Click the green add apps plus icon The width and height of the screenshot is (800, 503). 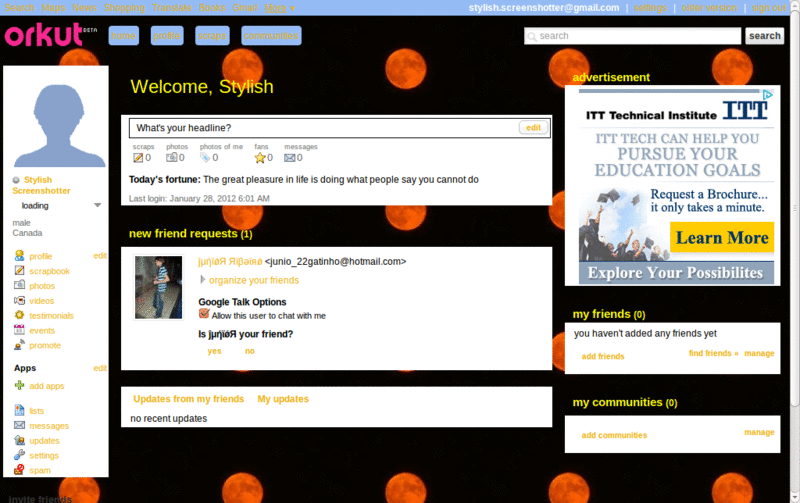tap(19, 385)
